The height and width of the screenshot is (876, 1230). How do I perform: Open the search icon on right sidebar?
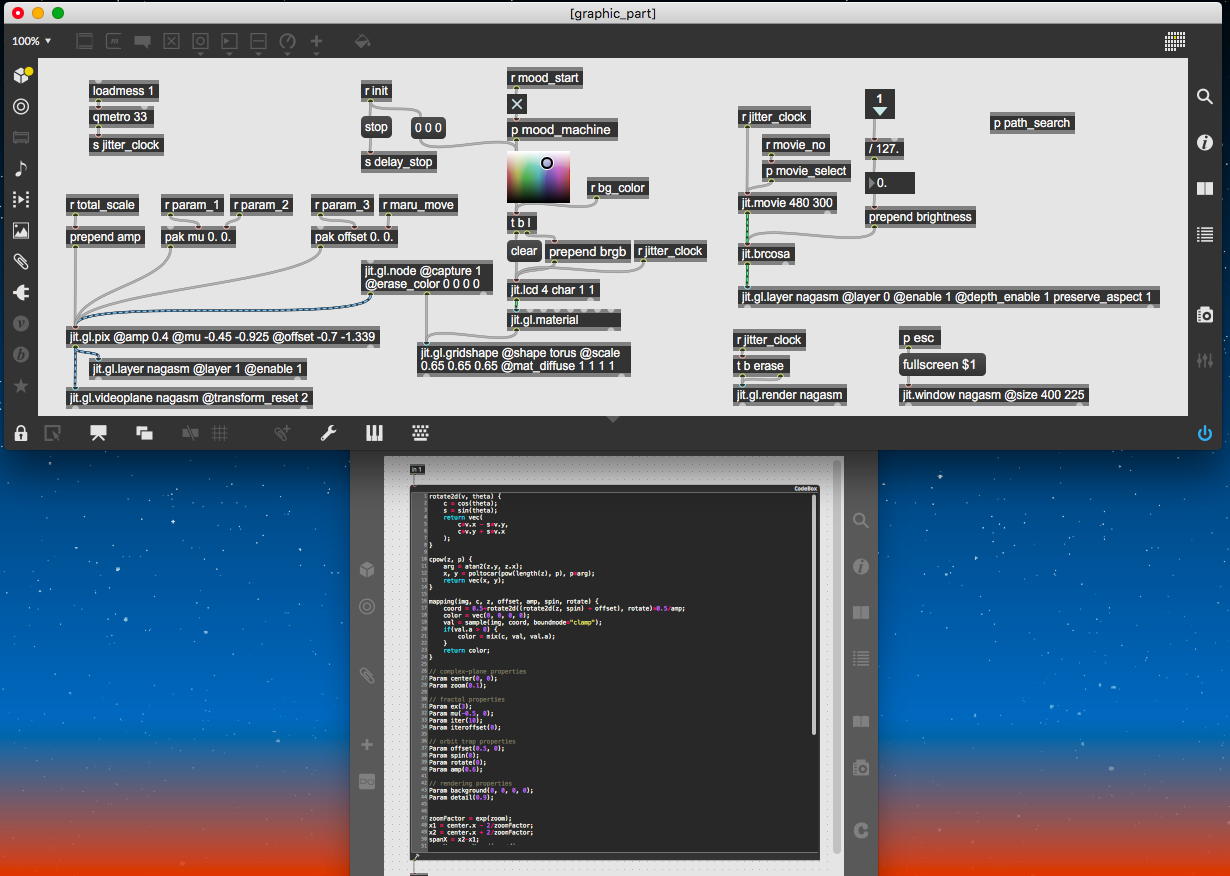pyautogui.click(x=1205, y=96)
